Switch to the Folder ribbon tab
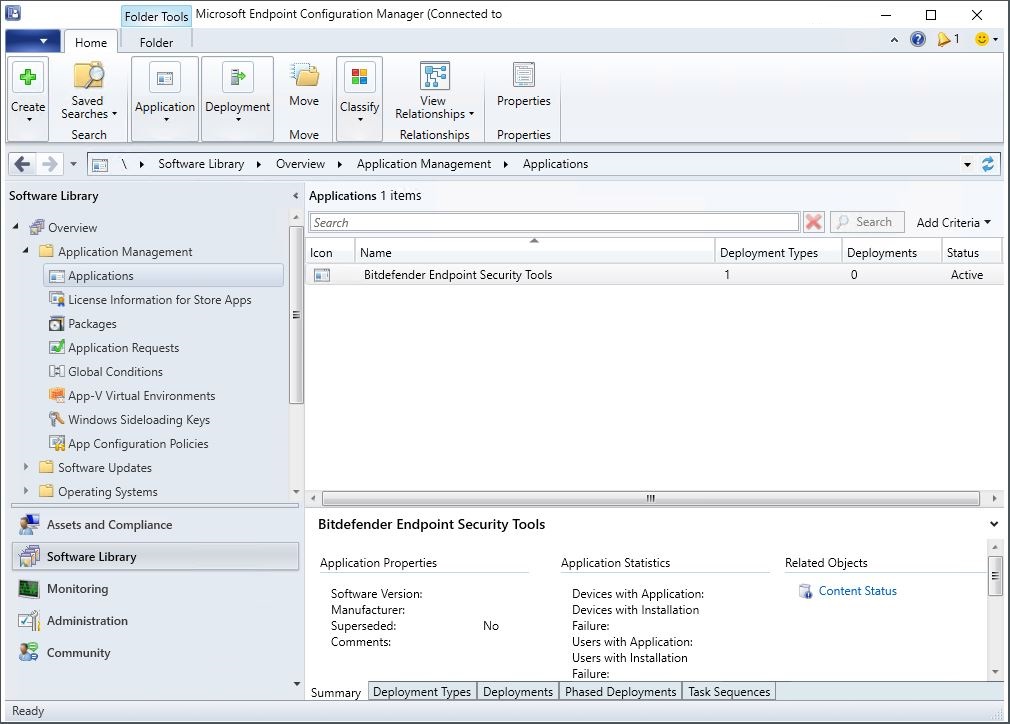 [x=155, y=43]
